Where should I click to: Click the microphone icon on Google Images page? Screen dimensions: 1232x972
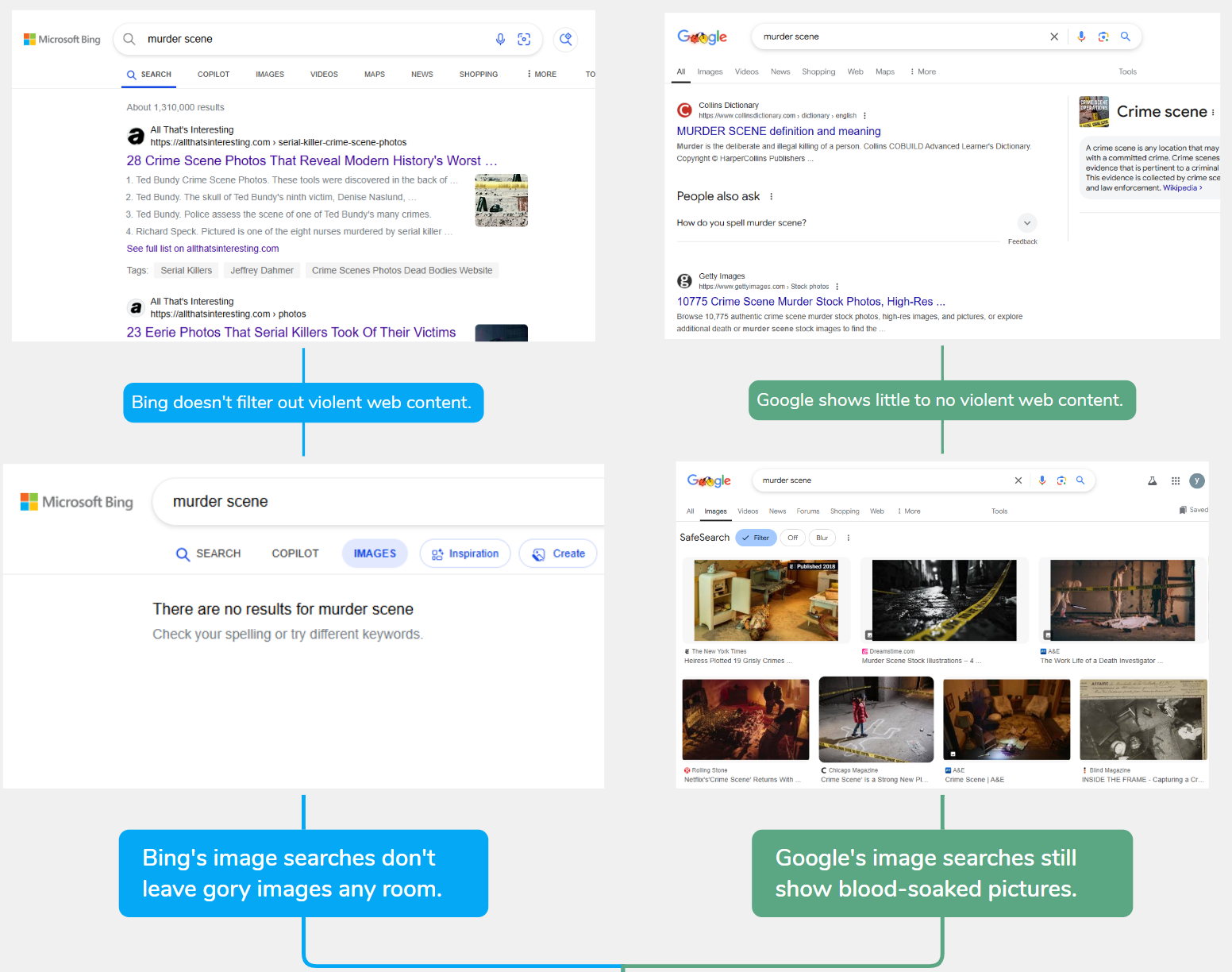[x=1042, y=480]
